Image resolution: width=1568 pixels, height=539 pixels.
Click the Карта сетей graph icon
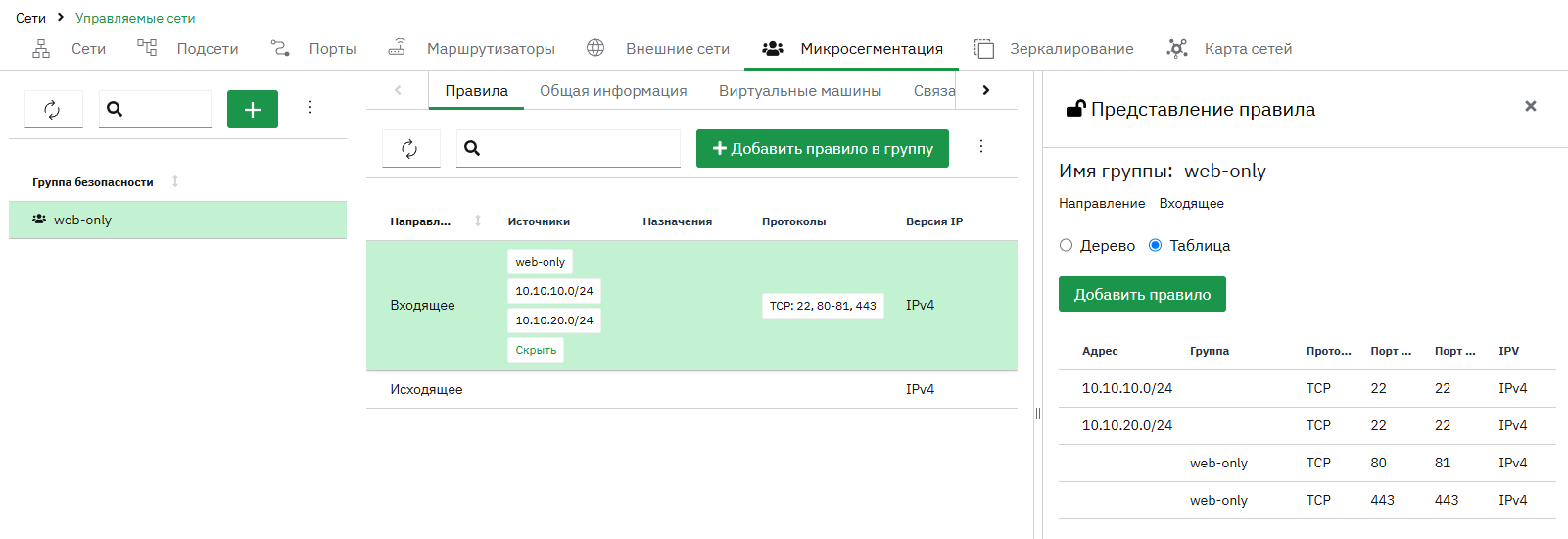tap(1177, 48)
